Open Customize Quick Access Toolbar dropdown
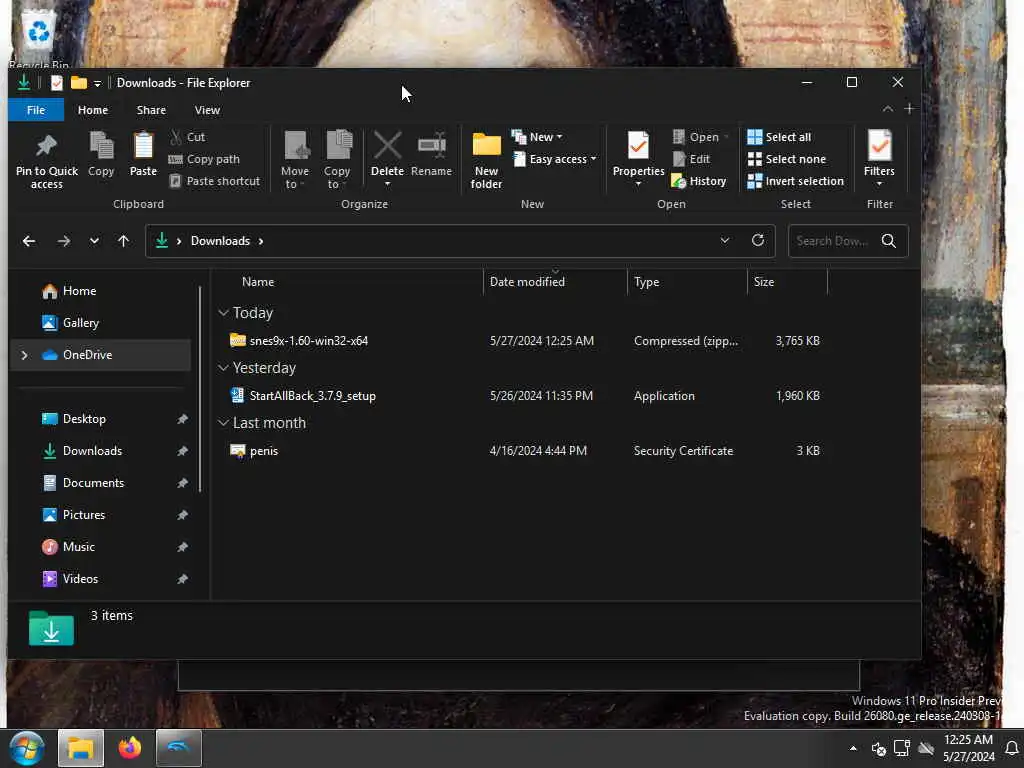The width and height of the screenshot is (1024, 768). point(97,83)
